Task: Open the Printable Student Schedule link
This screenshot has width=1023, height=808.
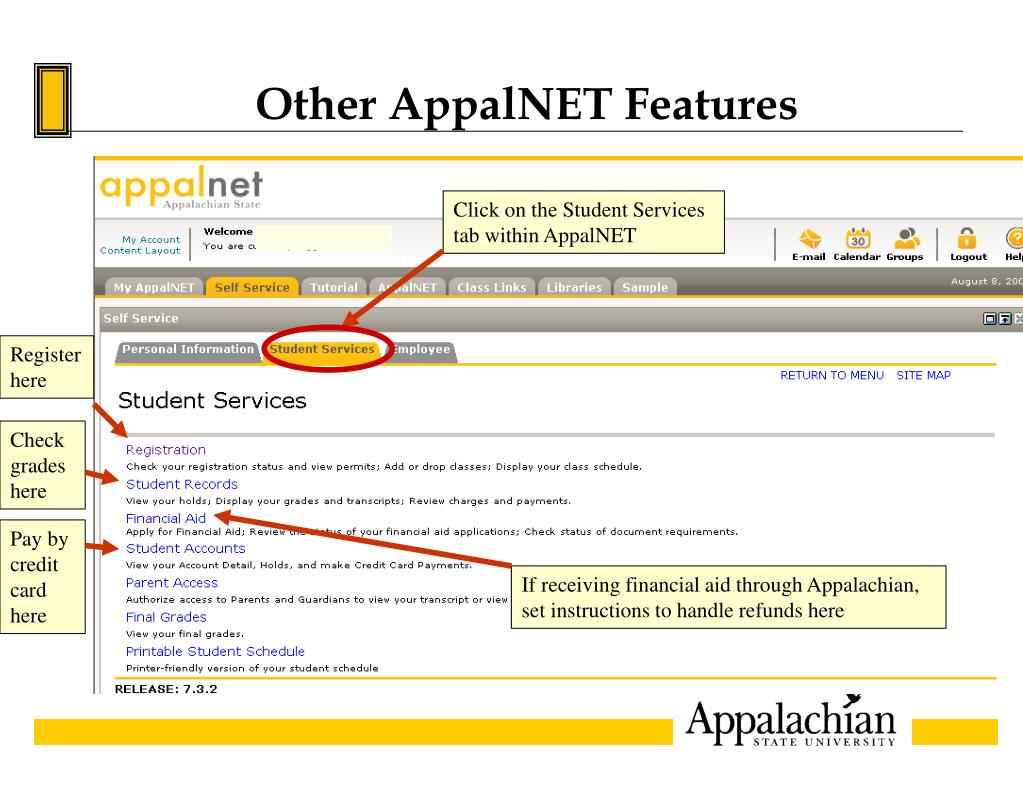Action: pyautogui.click(x=215, y=651)
